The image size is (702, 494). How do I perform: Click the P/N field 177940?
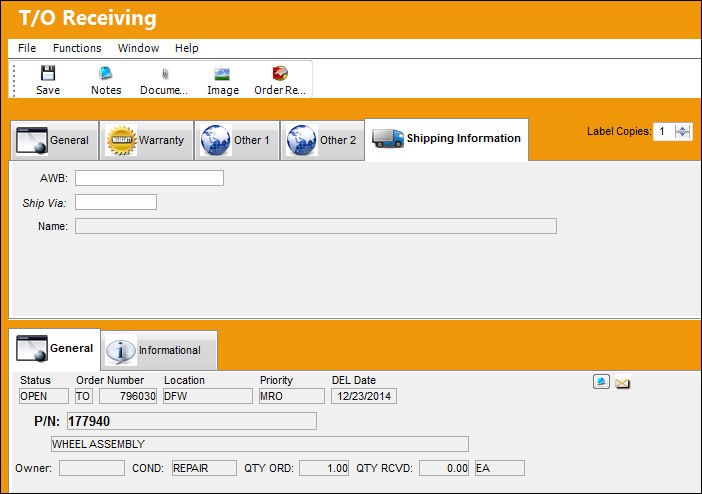[192, 421]
